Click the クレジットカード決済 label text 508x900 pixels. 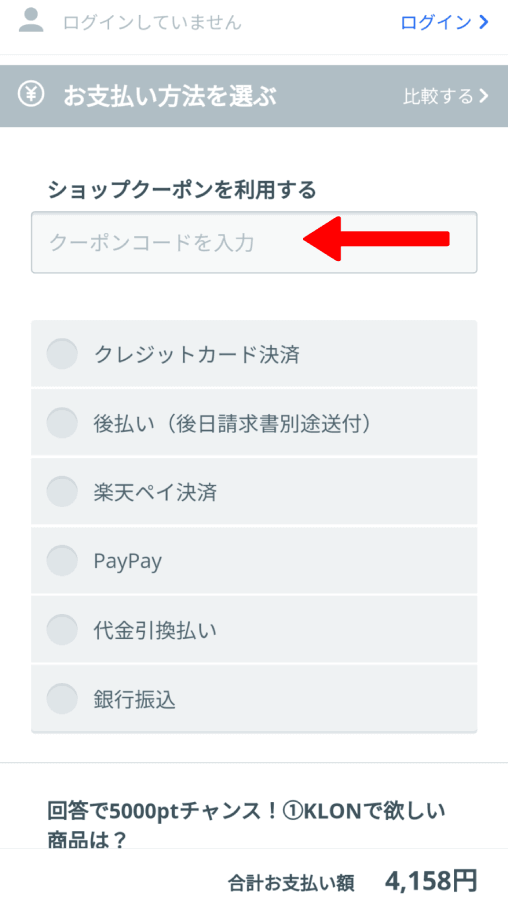coord(197,355)
